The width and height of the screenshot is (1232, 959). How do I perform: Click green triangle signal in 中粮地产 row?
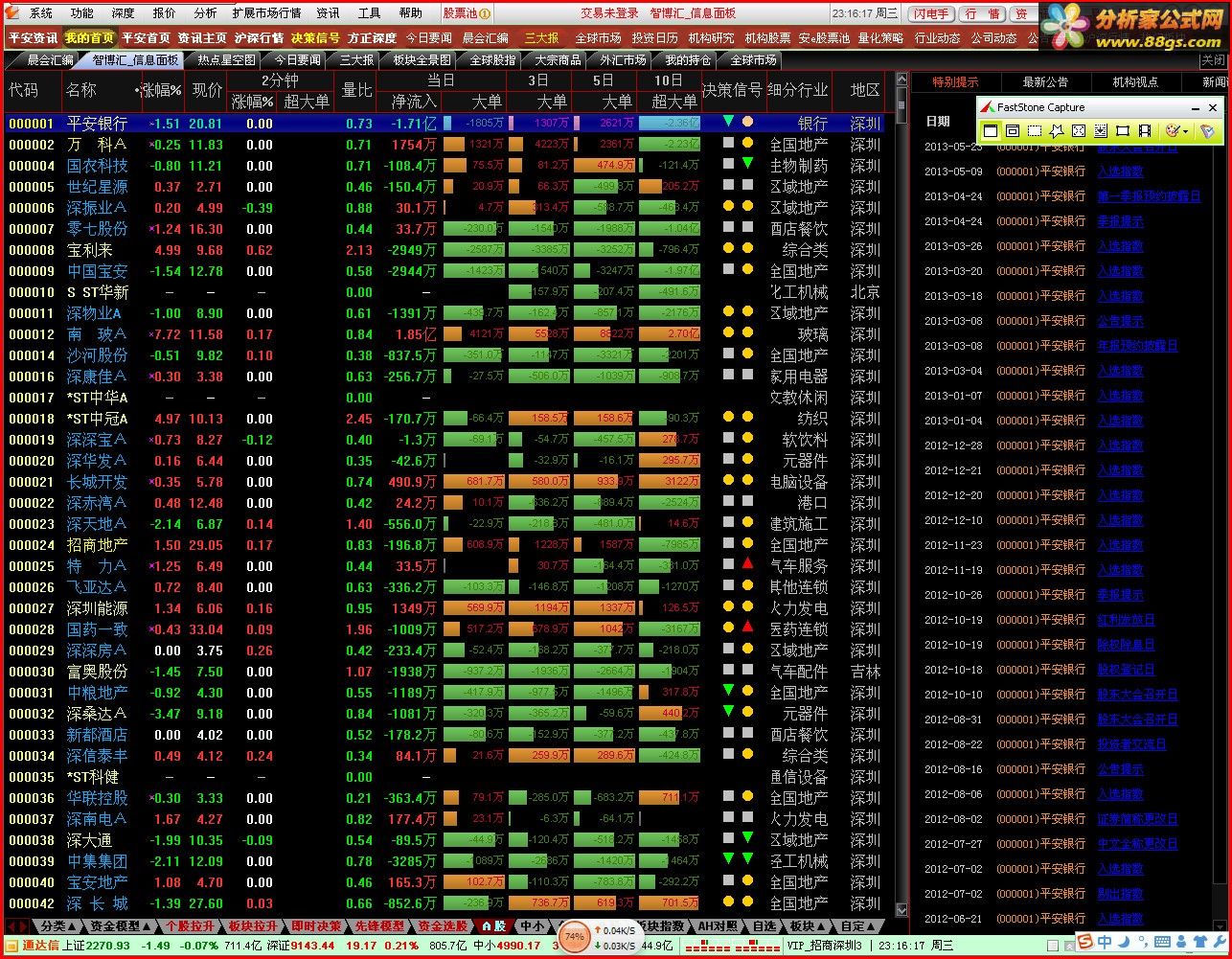pyautogui.click(x=728, y=690)
